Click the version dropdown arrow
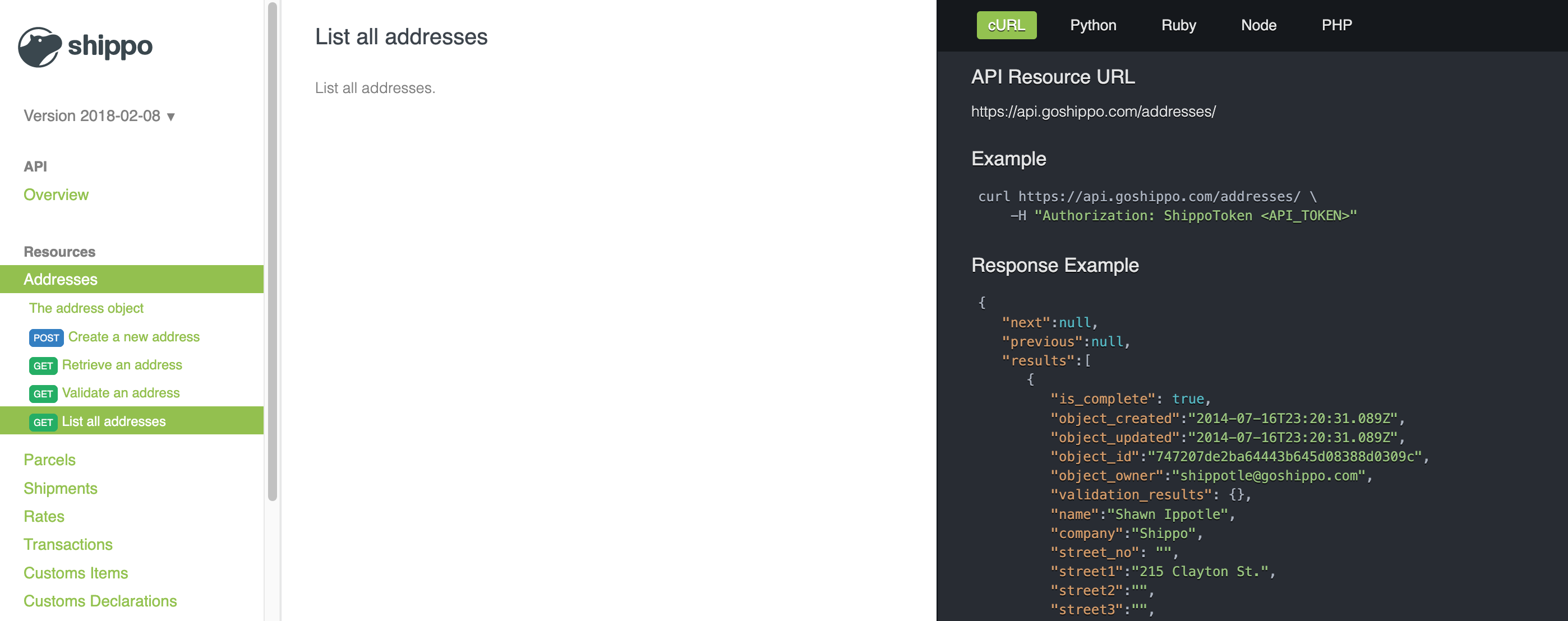The height and width of the screenshot is (621, 1568). 171,117
